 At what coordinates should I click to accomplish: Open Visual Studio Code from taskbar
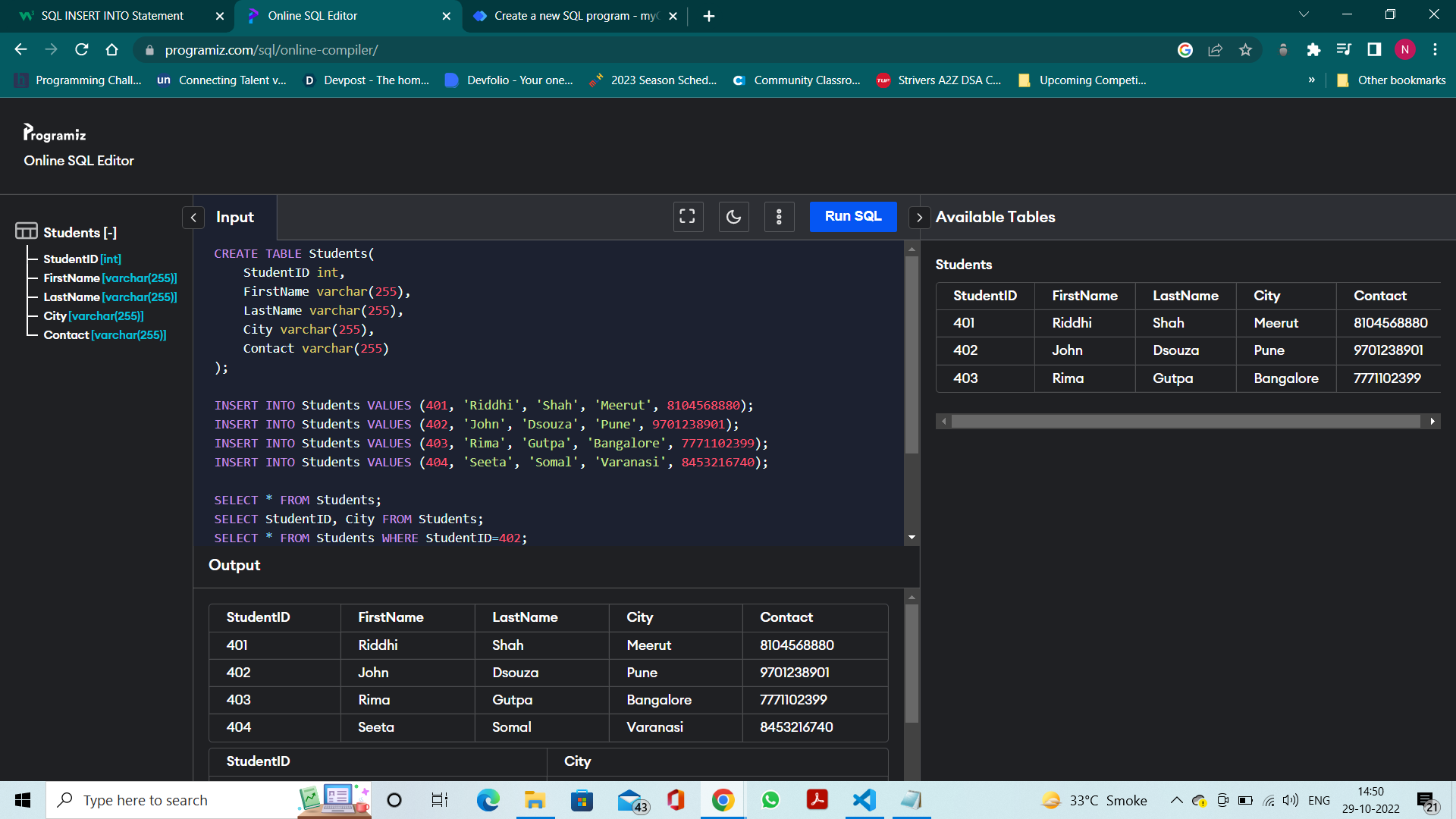click(864, 800)
